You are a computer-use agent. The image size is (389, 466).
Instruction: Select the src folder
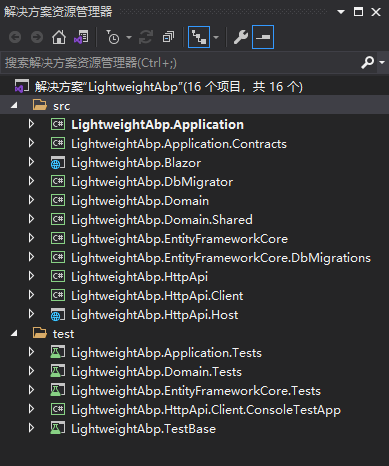(x=62, y=106)
